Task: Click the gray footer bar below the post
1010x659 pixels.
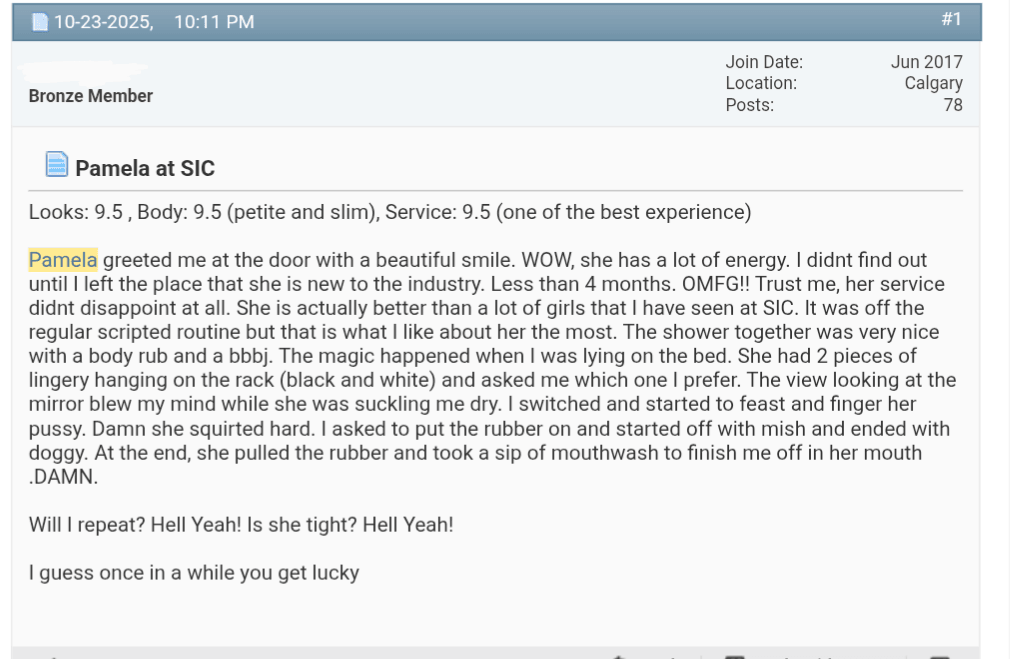Action: point(300,653)
